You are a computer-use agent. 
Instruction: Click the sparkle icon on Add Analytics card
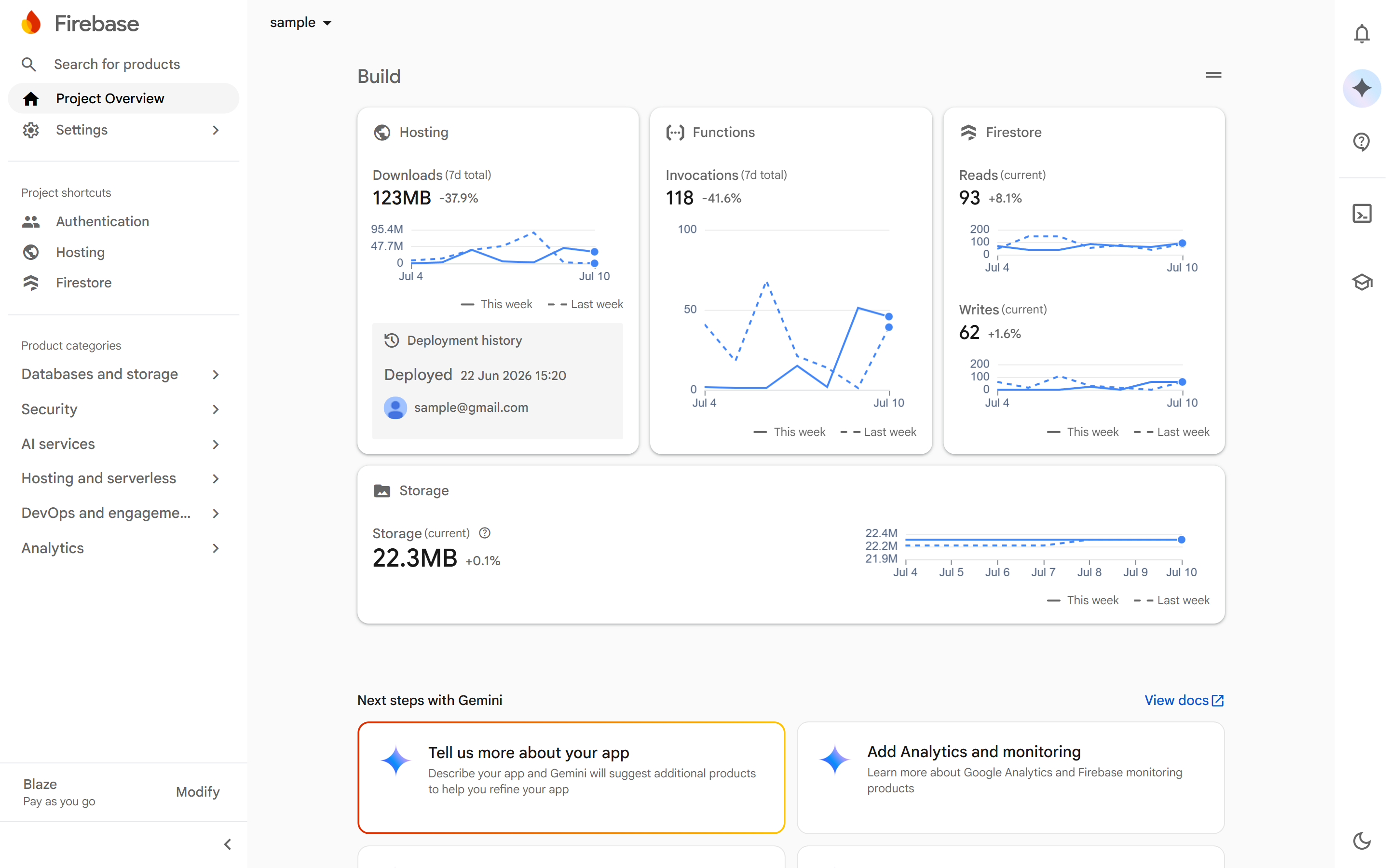(834, 760)
